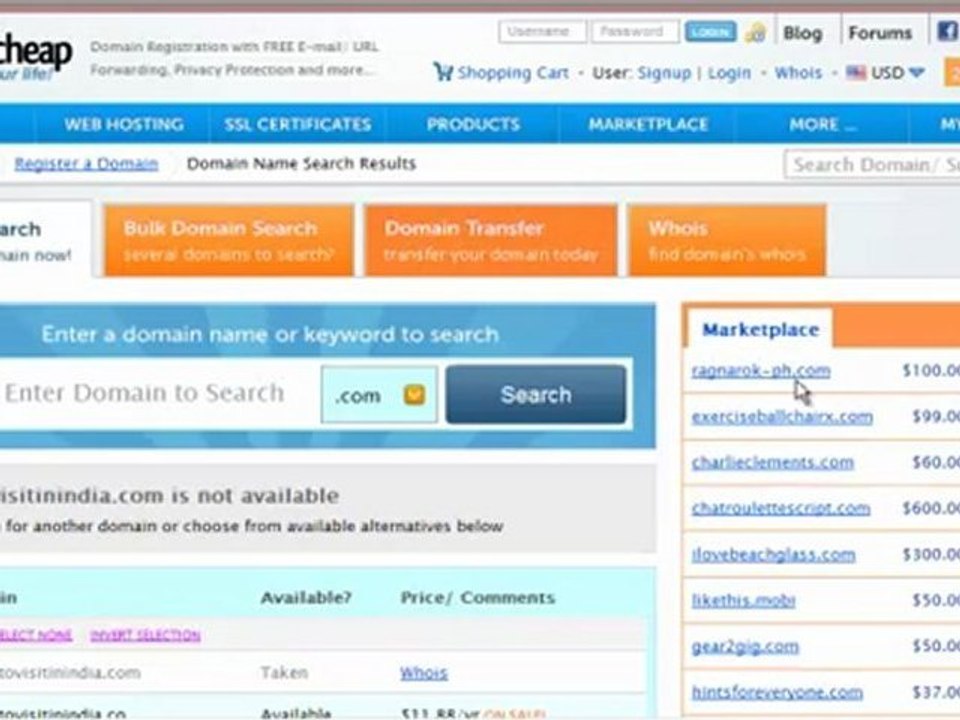960x720 pixels.
Task: Click the Enter Domain to Search field
Action: coord(160,394)
